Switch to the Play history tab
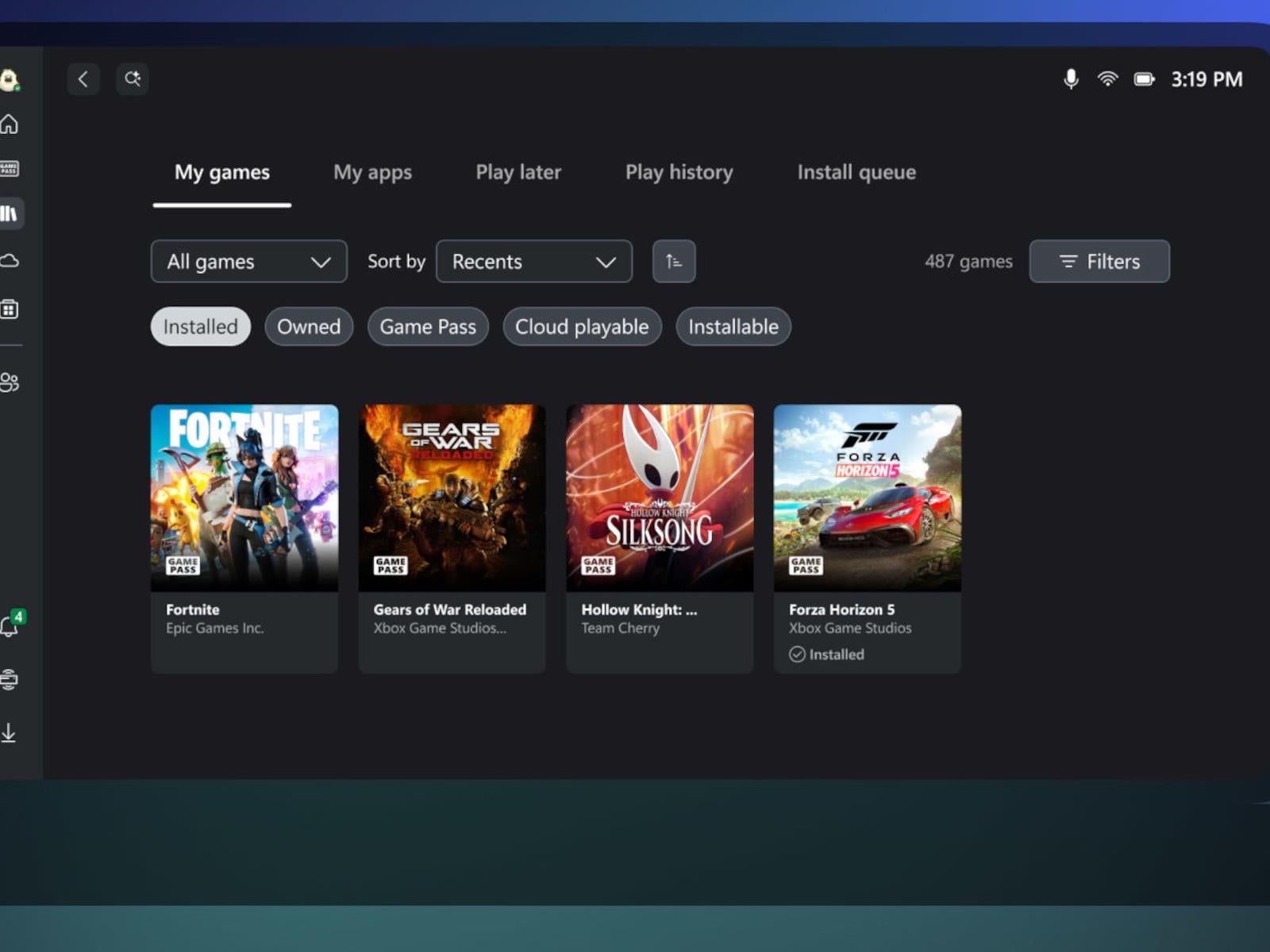This screenshot has height=952, width=1270. pos(679,172)
